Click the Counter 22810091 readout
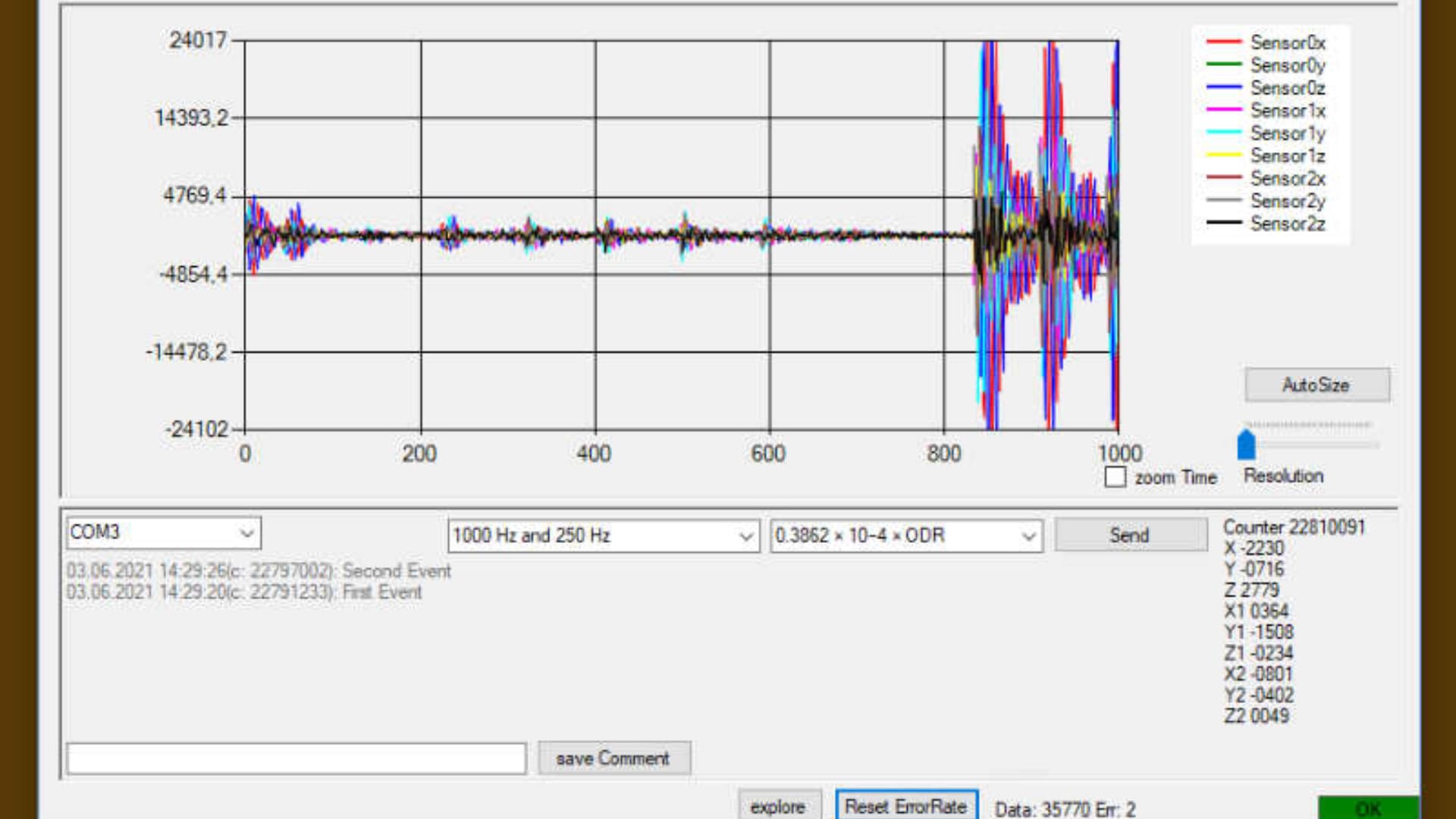The image size is (1456, 819). tap(1294, 527)
